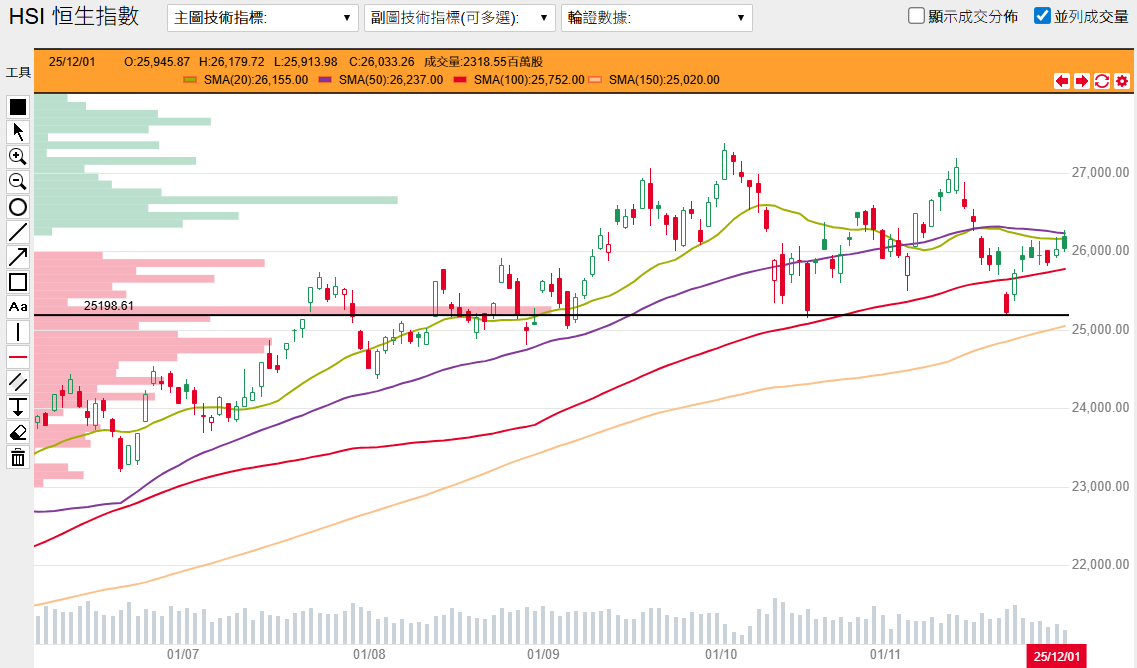Activate the zoom in magnifier tool
The width and height of the screenshot is (1137, 668).
coord(16,156)
